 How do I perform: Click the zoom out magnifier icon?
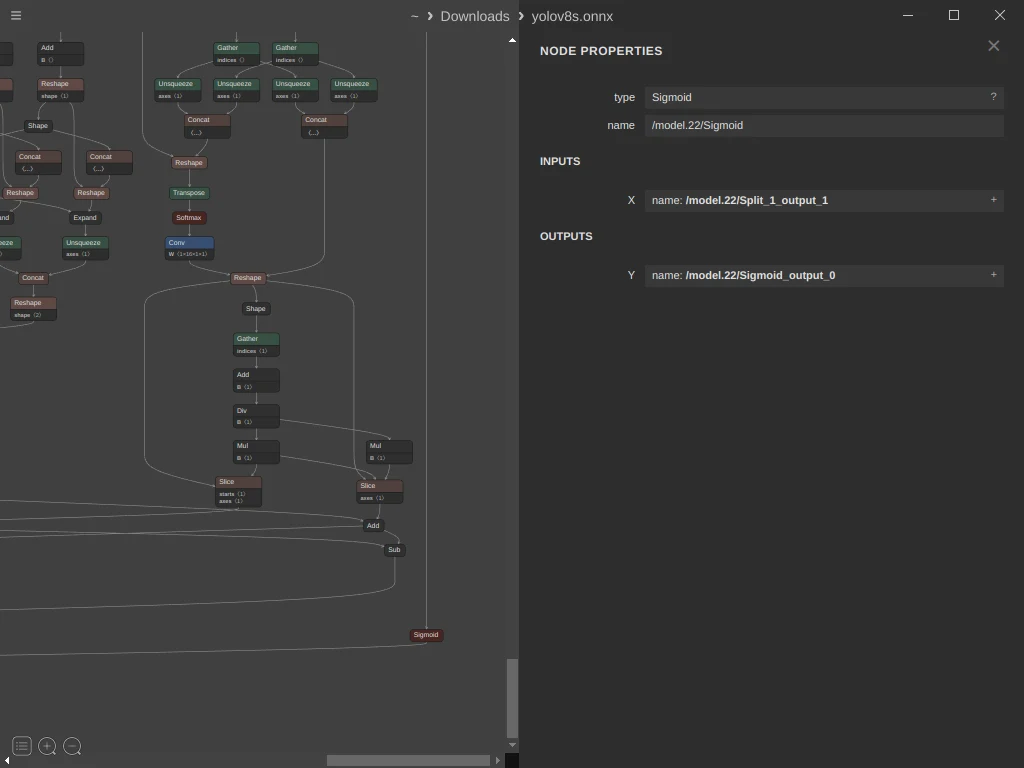pos(72,746)
